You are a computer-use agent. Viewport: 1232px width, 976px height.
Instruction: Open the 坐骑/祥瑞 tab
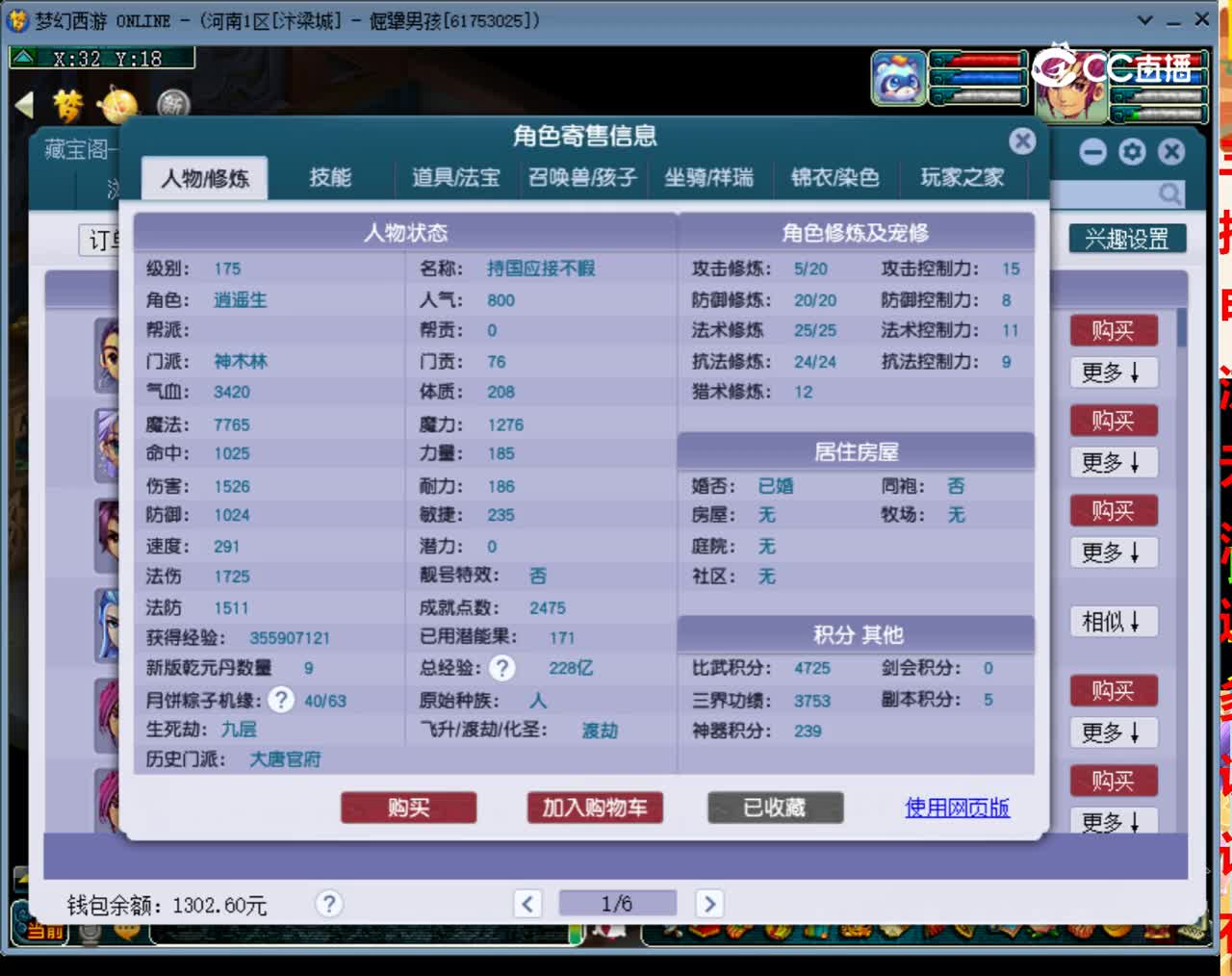coord(708,177)
